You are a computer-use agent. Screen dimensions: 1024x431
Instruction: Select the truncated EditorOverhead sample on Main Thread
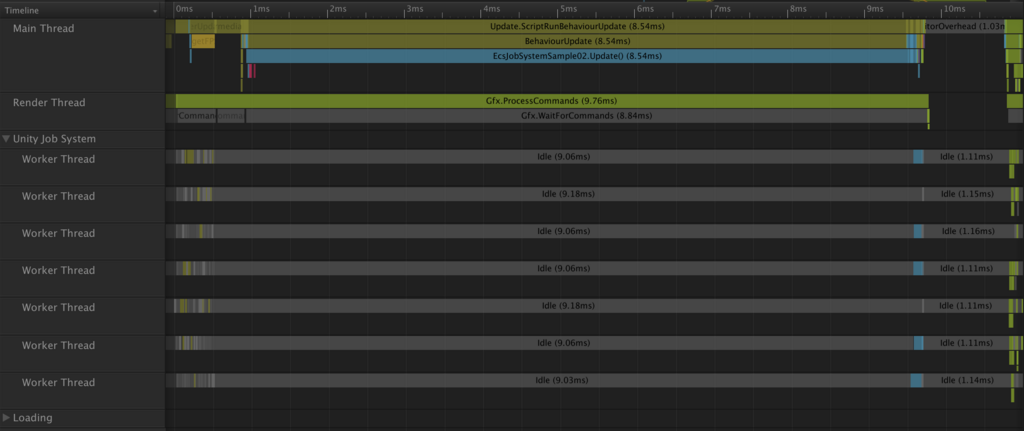pos(965,27)
